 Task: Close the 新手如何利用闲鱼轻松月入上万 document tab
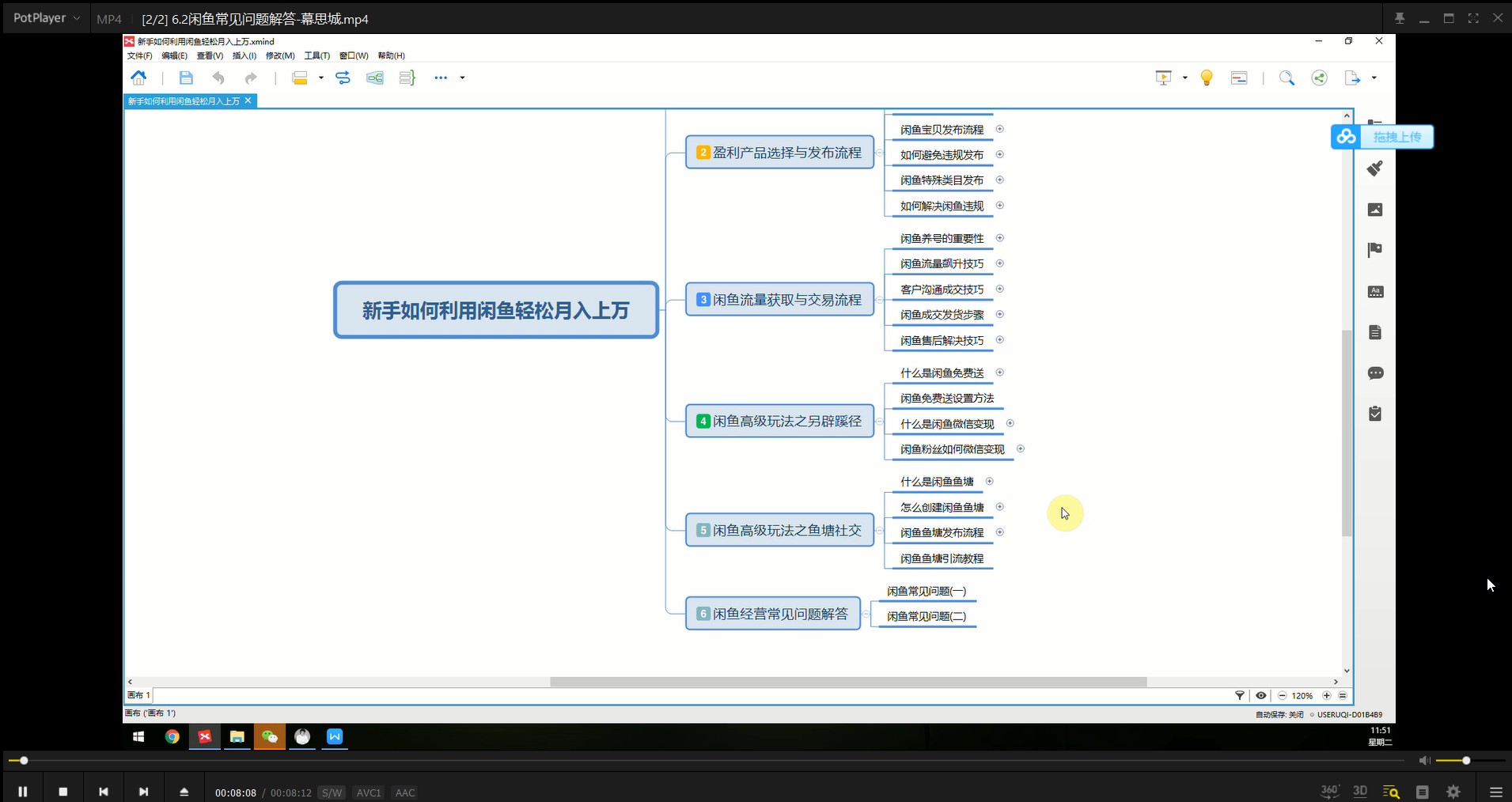pos(248,100)
